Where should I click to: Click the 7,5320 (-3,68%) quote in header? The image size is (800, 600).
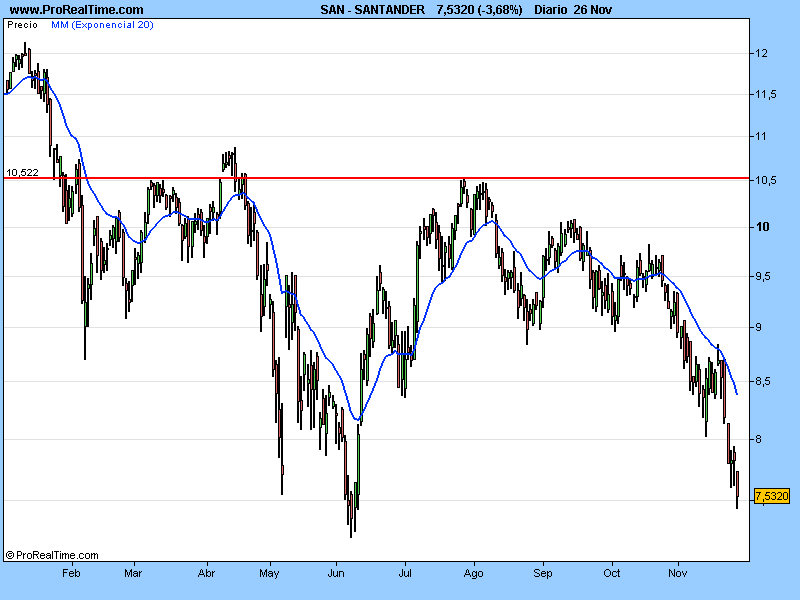pyautogui.click(x=479, y=10)
